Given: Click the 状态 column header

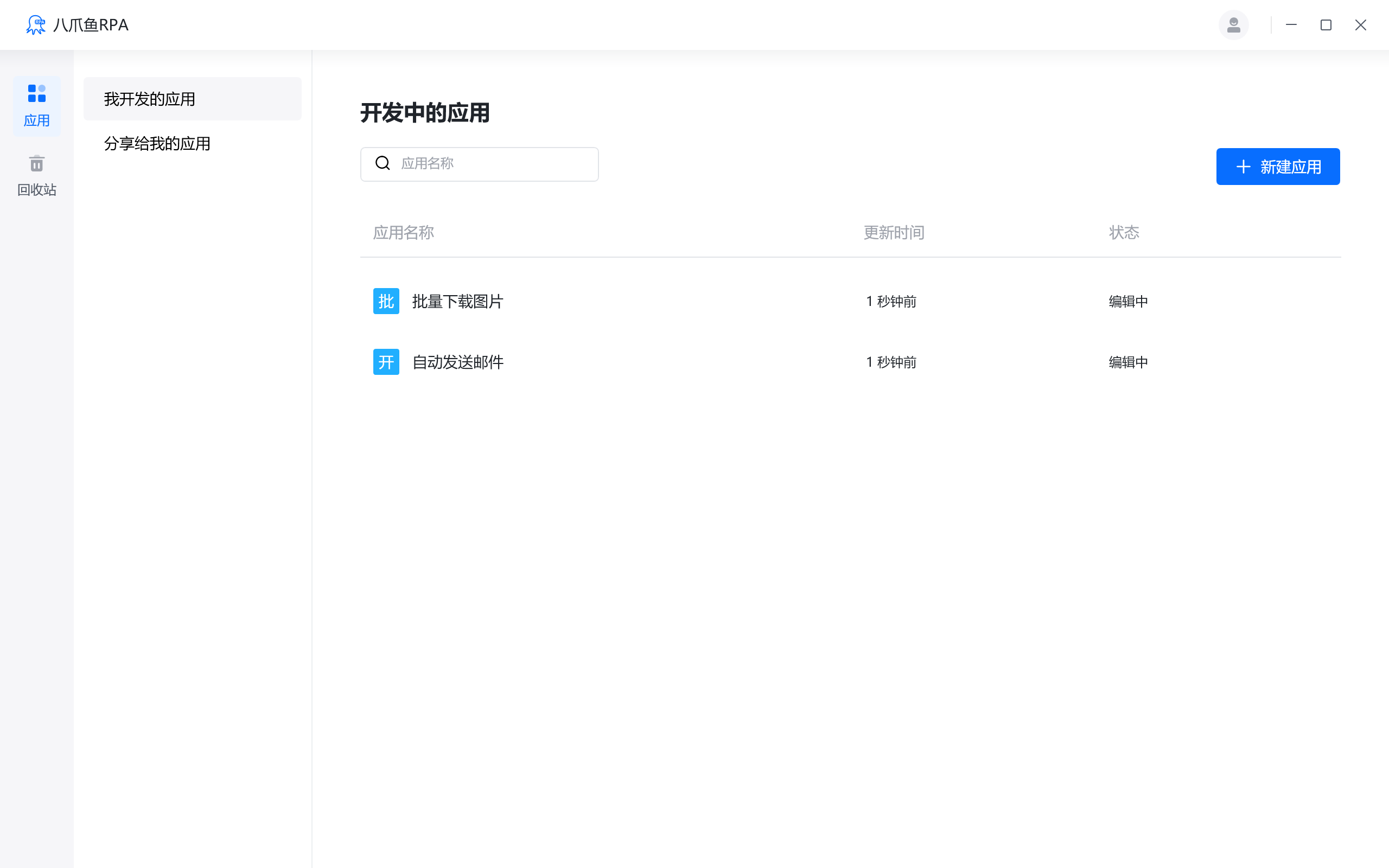Looking at the screenshot, I should [x=1122, y=232].
